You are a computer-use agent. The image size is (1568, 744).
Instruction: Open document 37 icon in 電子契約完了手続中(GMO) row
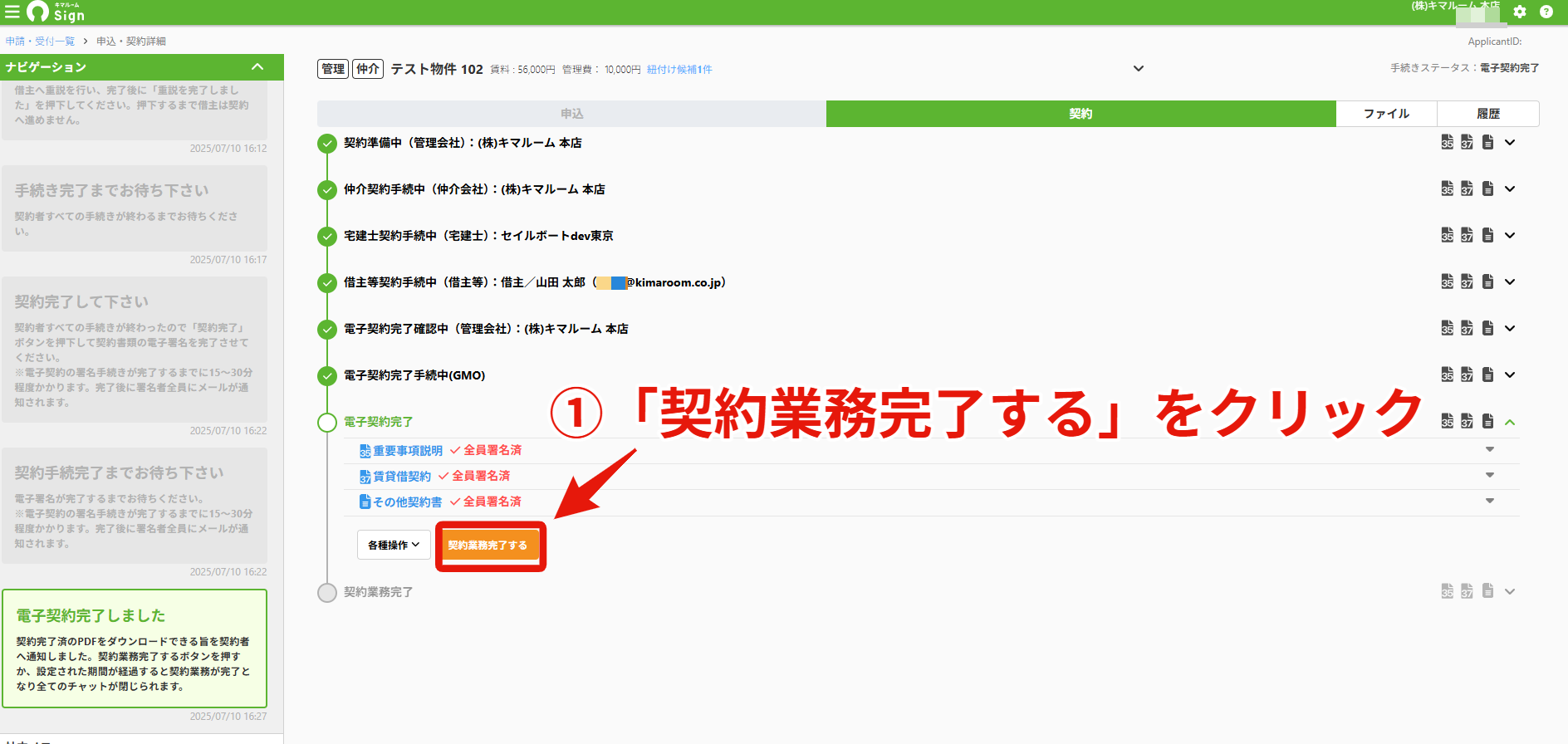(1468, 374)
